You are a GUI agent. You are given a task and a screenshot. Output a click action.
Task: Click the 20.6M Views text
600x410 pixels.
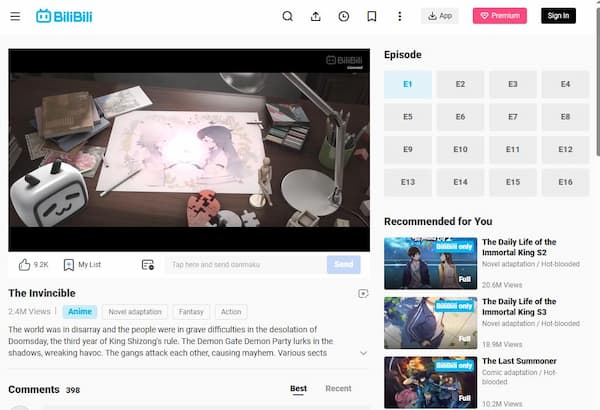pyautogui.click(x=502, y=285)
